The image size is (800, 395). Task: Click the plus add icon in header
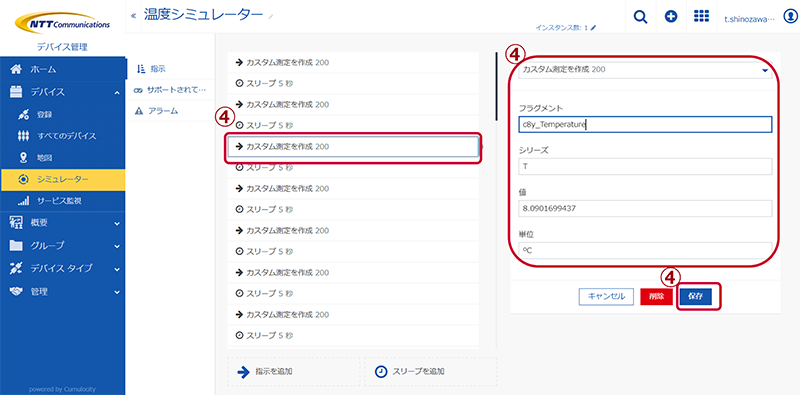(671, 16)
